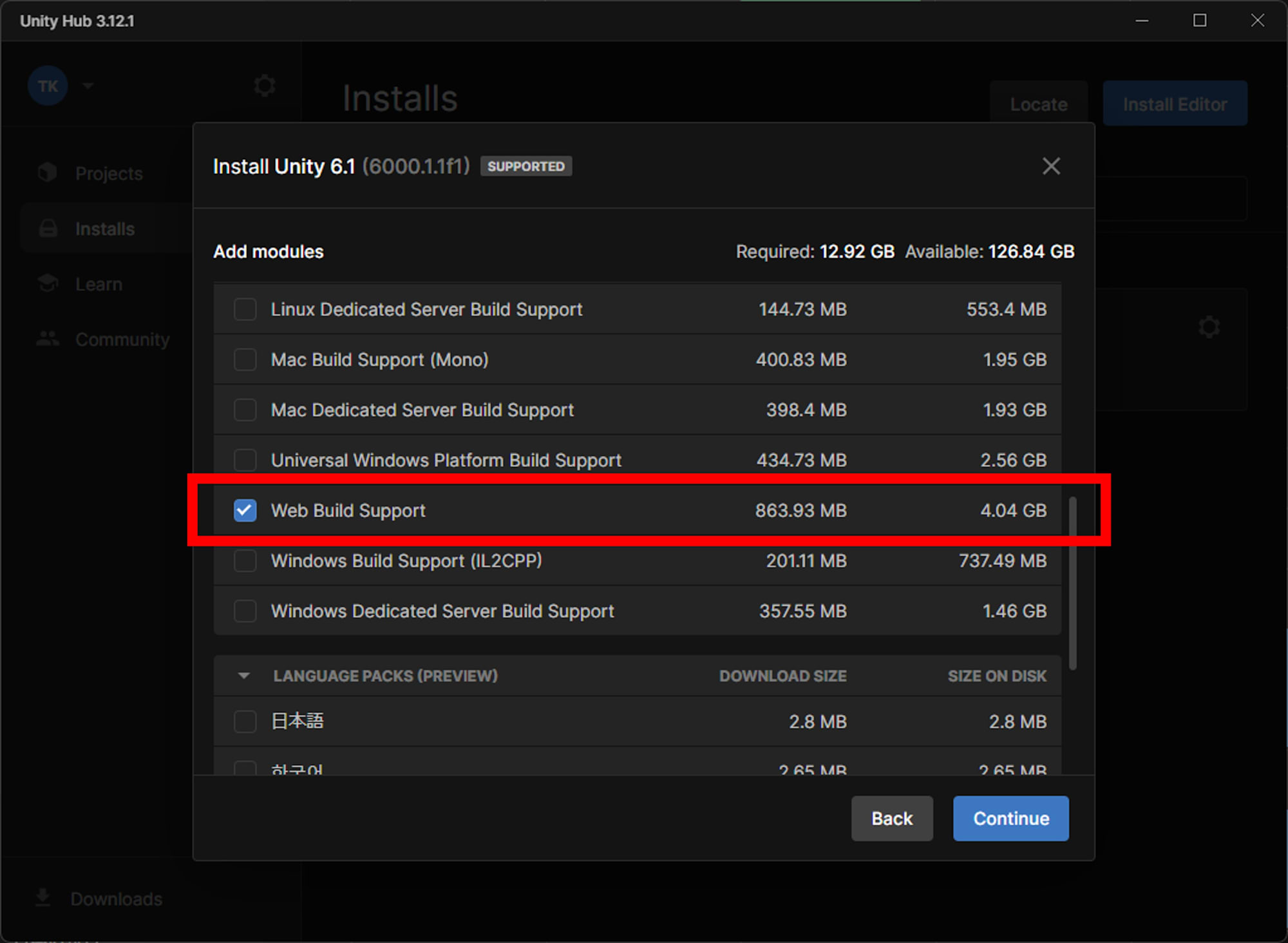
Task: Click the 400.83 MB download value
Action: click(801, 359)
